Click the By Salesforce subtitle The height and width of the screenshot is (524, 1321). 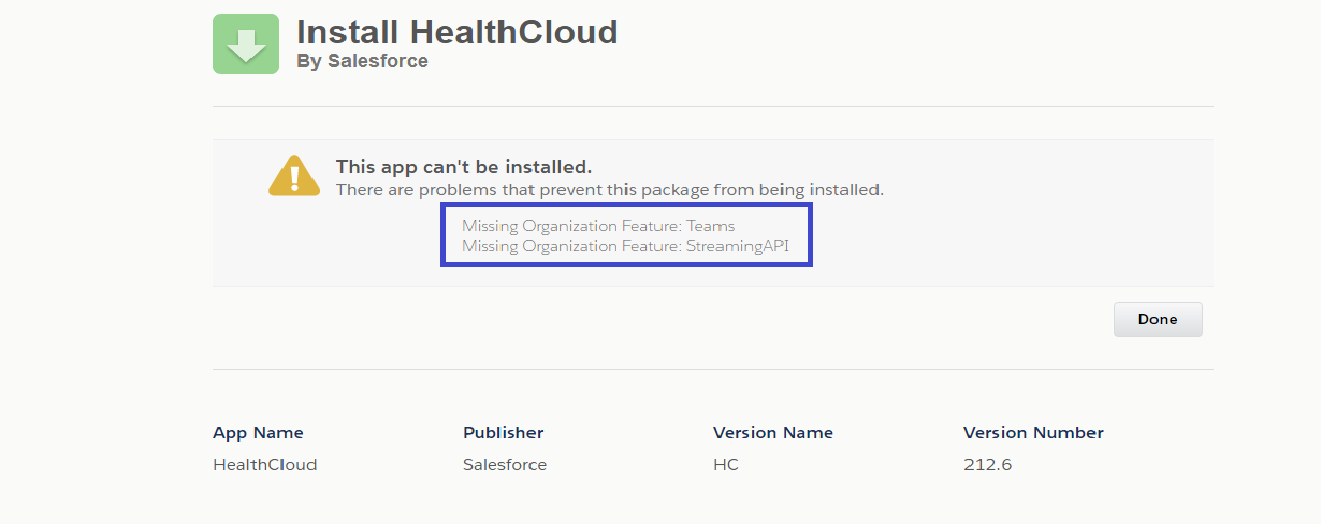(362, 61)
